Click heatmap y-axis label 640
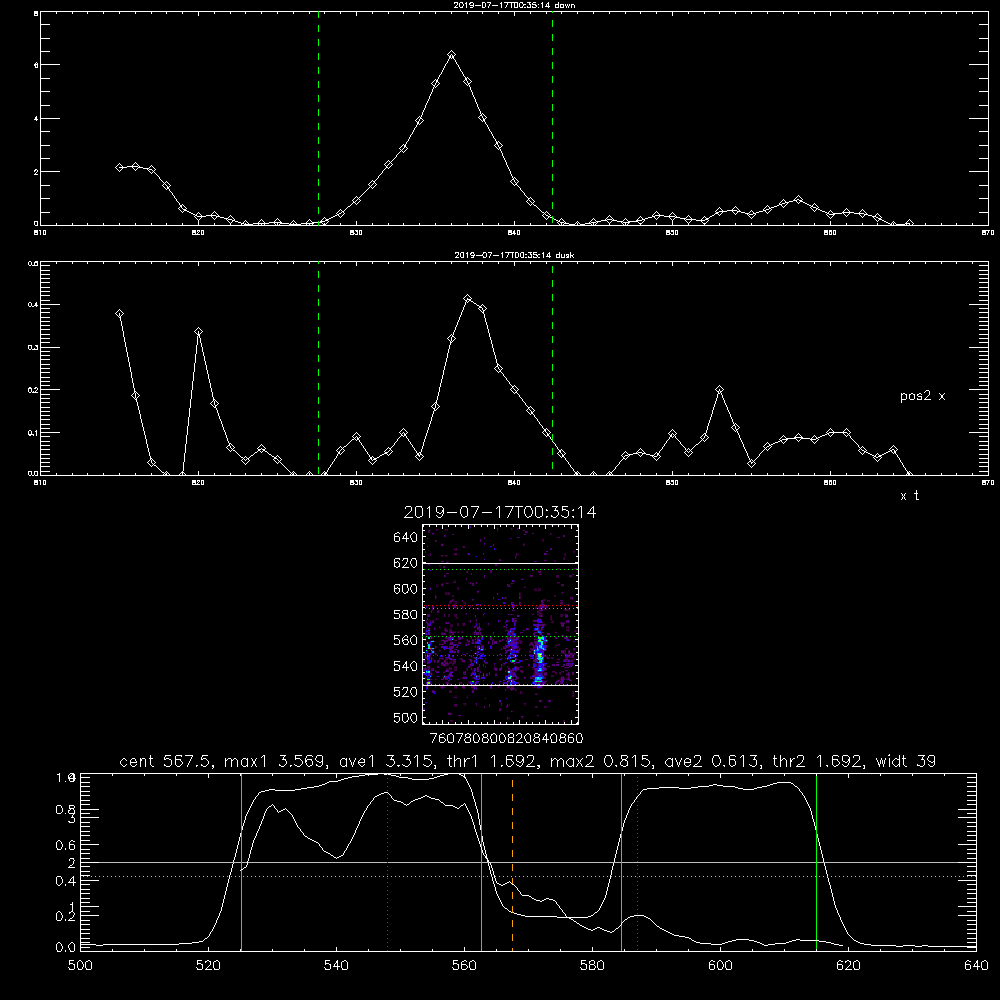This screenshot has width=1000, height=1000. point(406,538)
